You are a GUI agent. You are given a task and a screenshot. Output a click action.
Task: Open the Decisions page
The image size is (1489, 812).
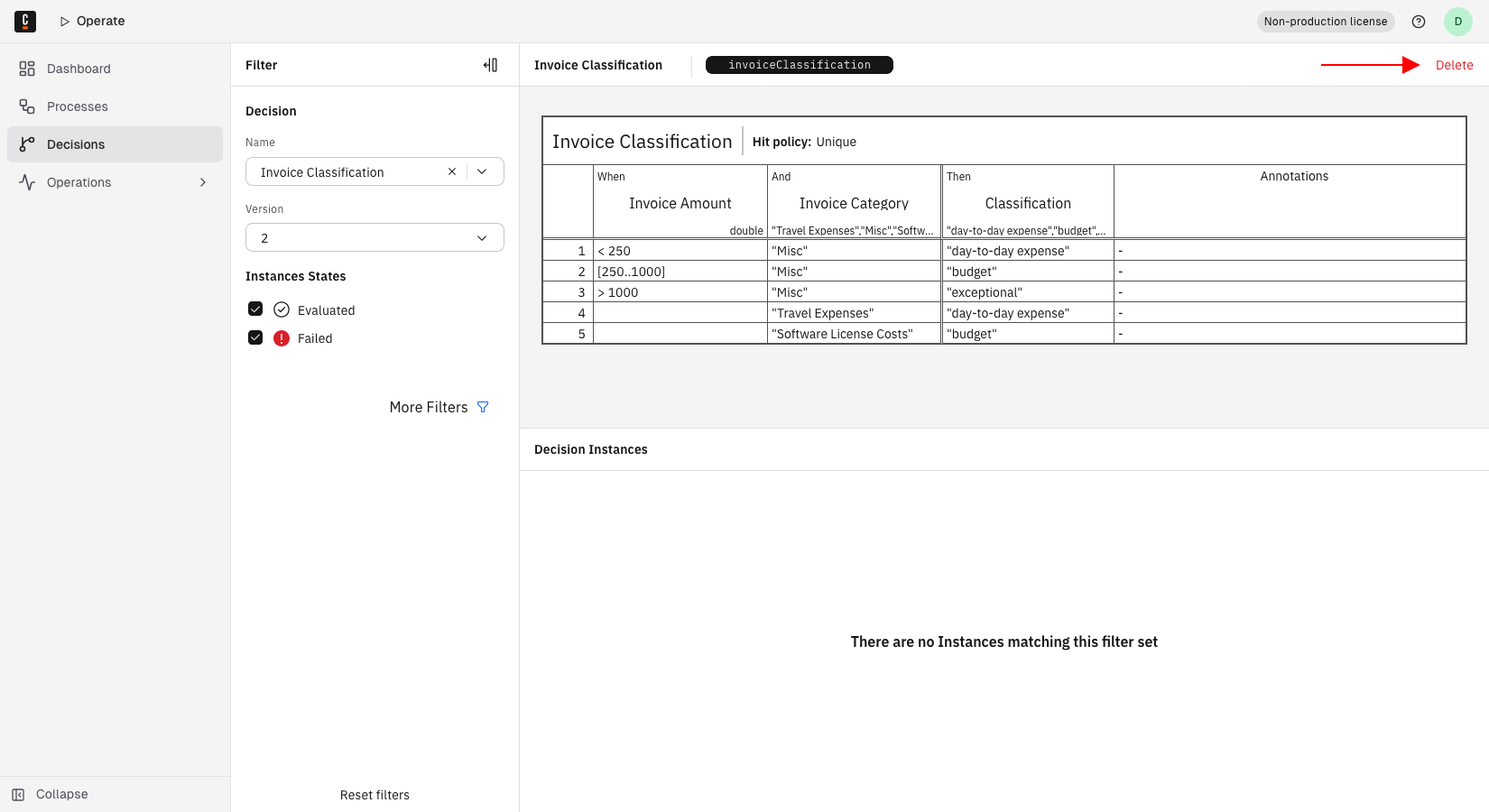tap(115, 144)
